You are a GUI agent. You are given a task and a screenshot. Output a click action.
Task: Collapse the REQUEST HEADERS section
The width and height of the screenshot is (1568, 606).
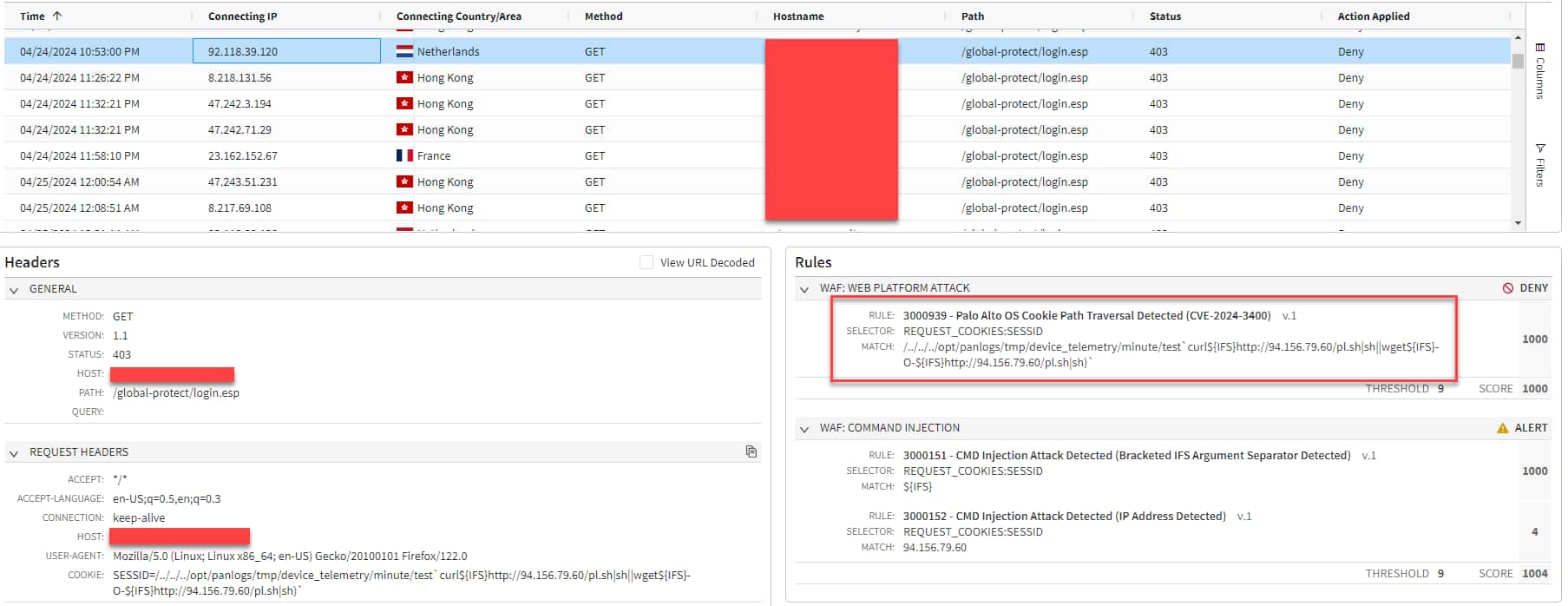click(x=14, y=453)
